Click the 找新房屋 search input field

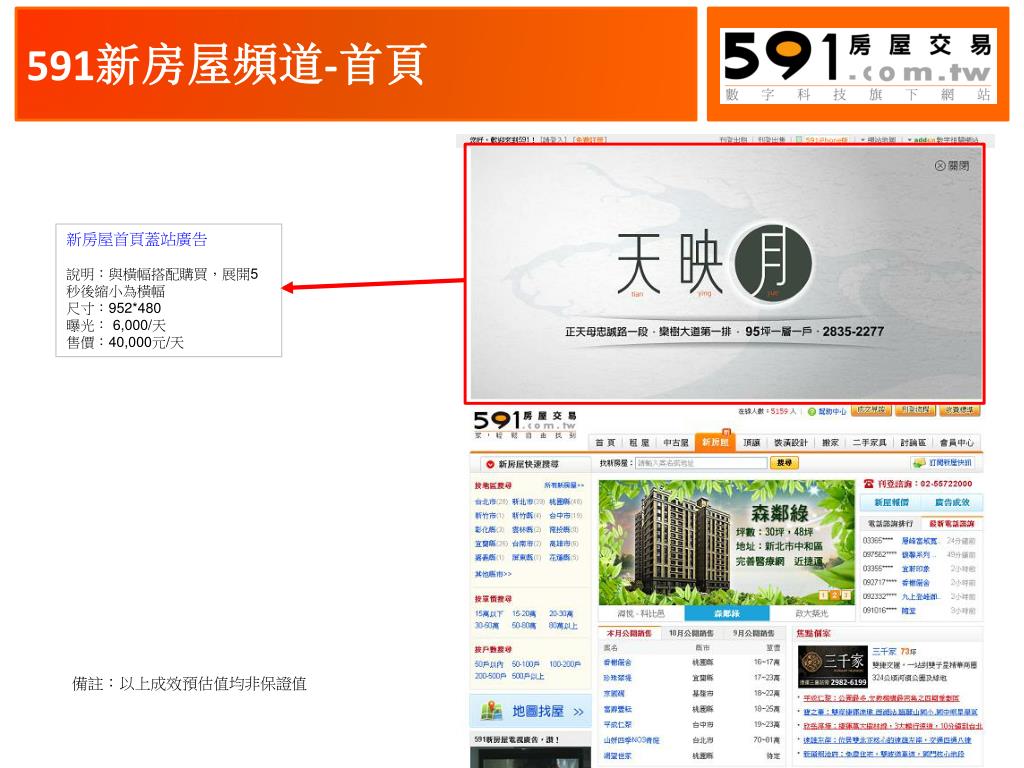(701, 463)
